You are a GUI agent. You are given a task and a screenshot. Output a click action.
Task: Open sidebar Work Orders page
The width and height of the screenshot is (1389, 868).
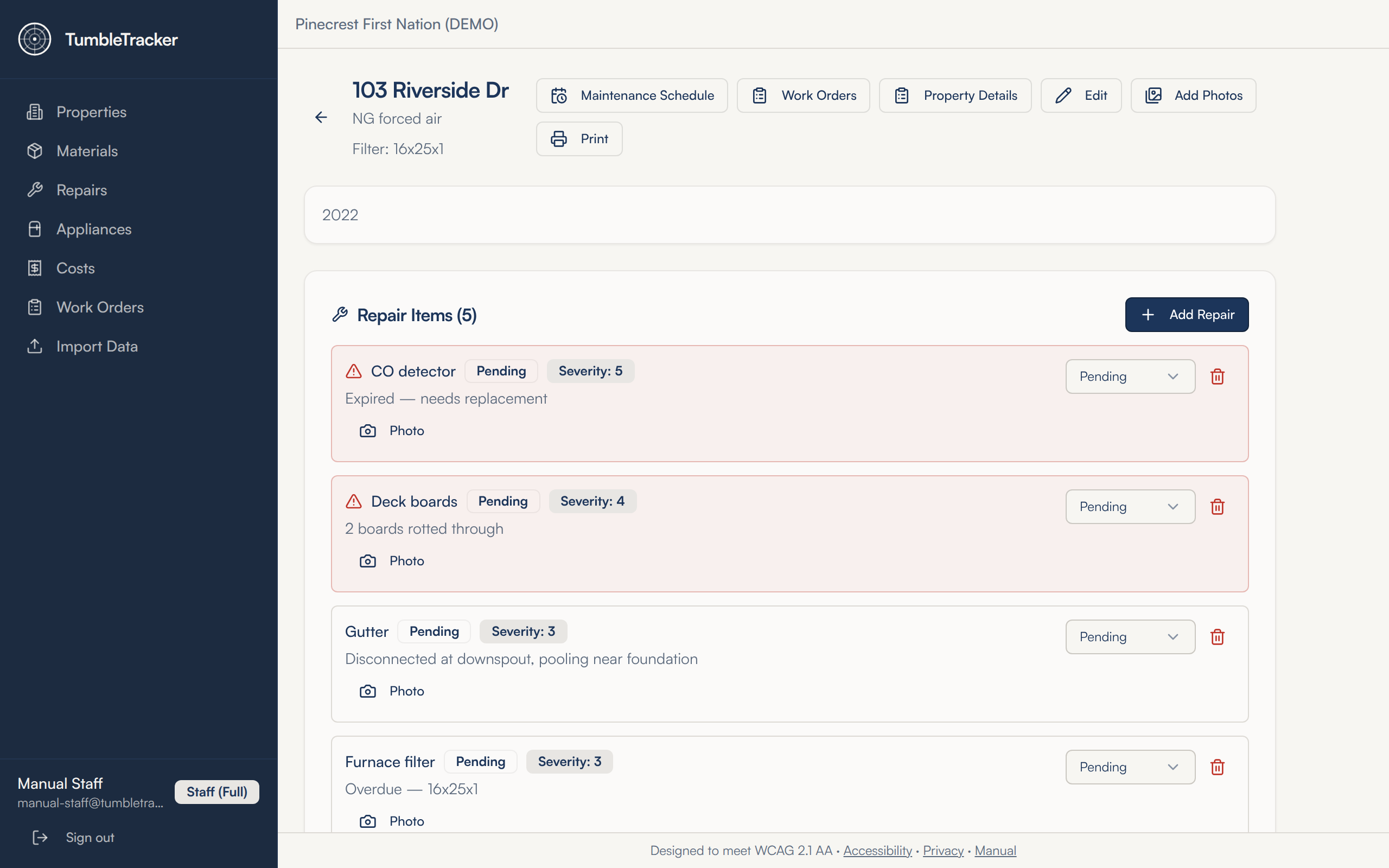[x=138, y=307]
